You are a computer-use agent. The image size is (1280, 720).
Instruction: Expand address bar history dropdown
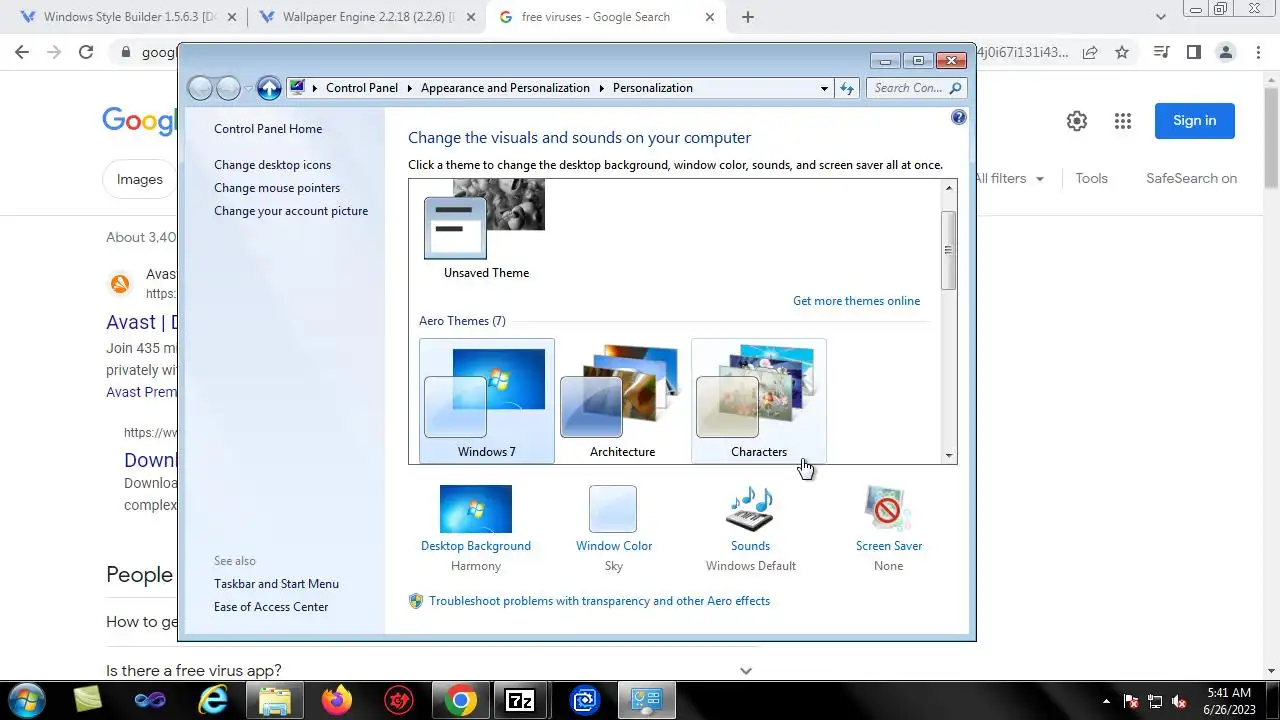tap(824, 88)
